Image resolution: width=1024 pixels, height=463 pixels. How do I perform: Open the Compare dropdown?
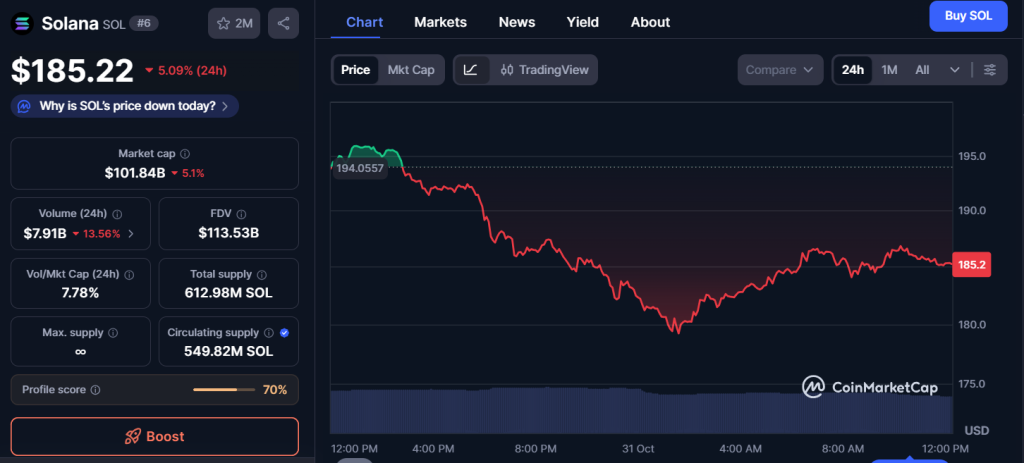[x=780, y=70]
